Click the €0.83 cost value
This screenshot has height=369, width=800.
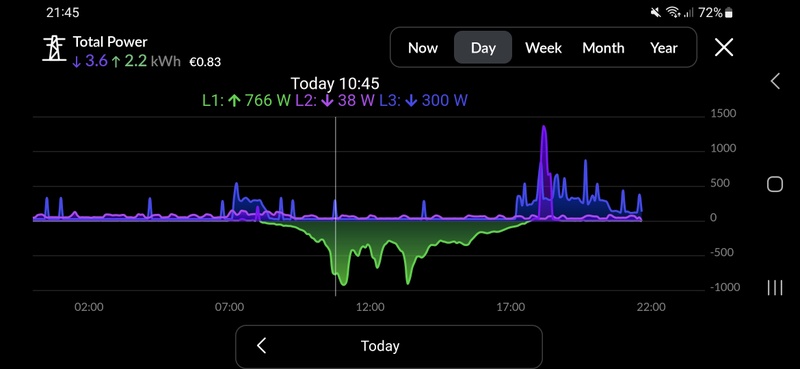205,62
